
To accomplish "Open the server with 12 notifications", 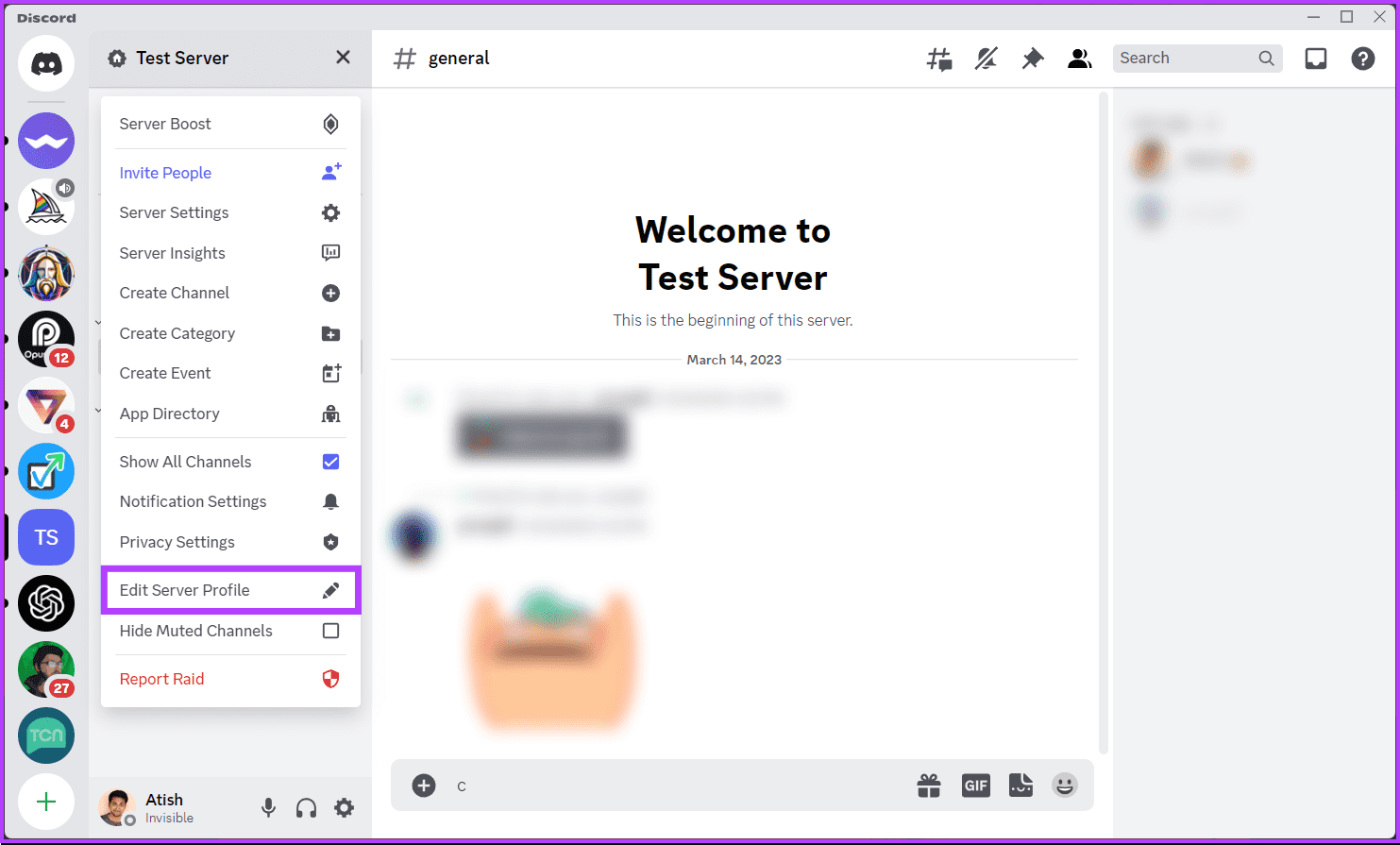I will point(46,339).
